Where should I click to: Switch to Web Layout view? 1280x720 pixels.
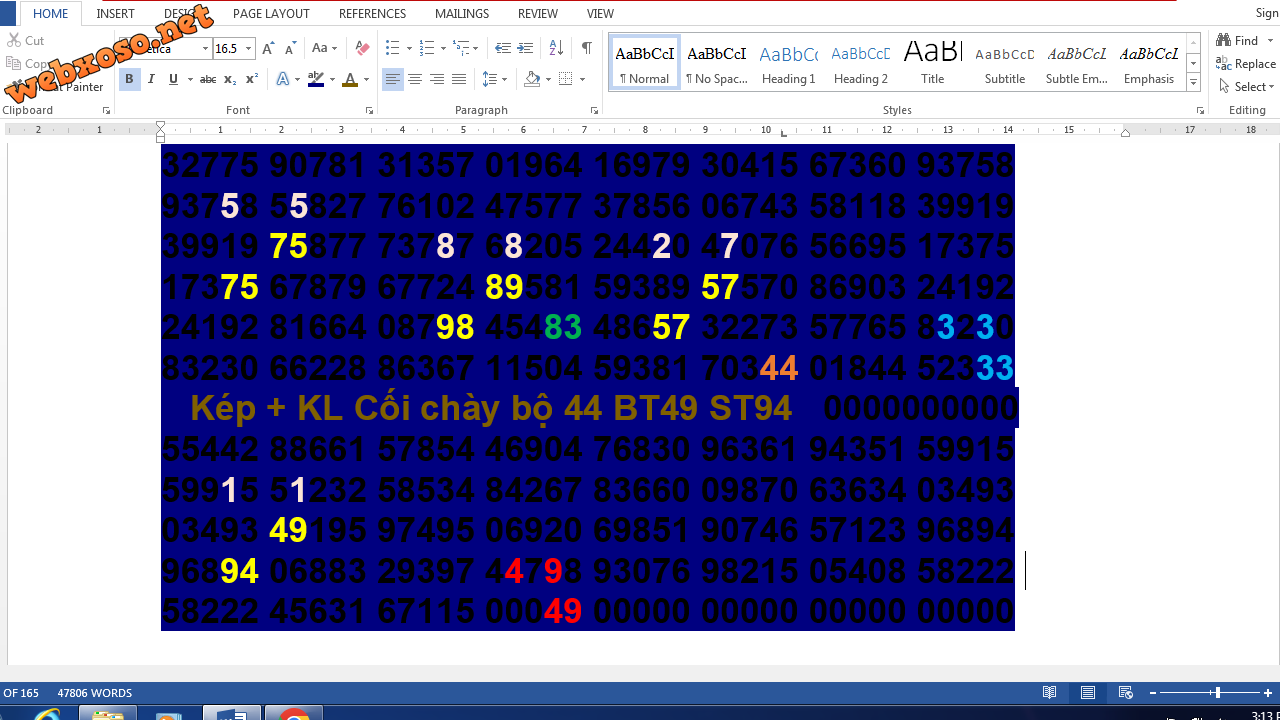tap(1125, 692)
